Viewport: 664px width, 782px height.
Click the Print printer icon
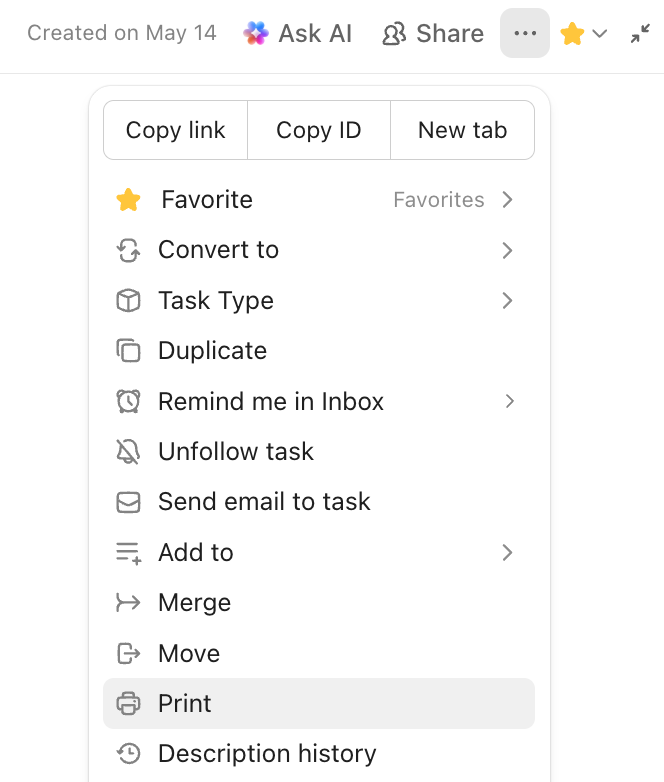point(128,704)
